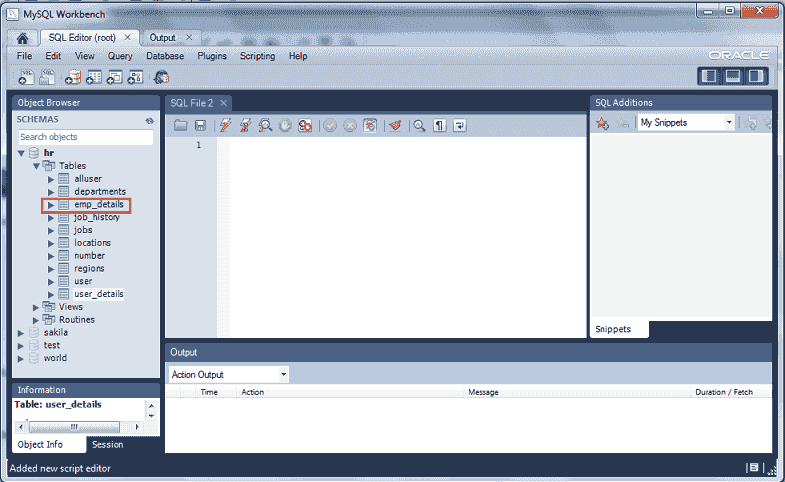Open the File menu
The height and width of the screenshot is (482, 785).
click(x=24, y=56)
